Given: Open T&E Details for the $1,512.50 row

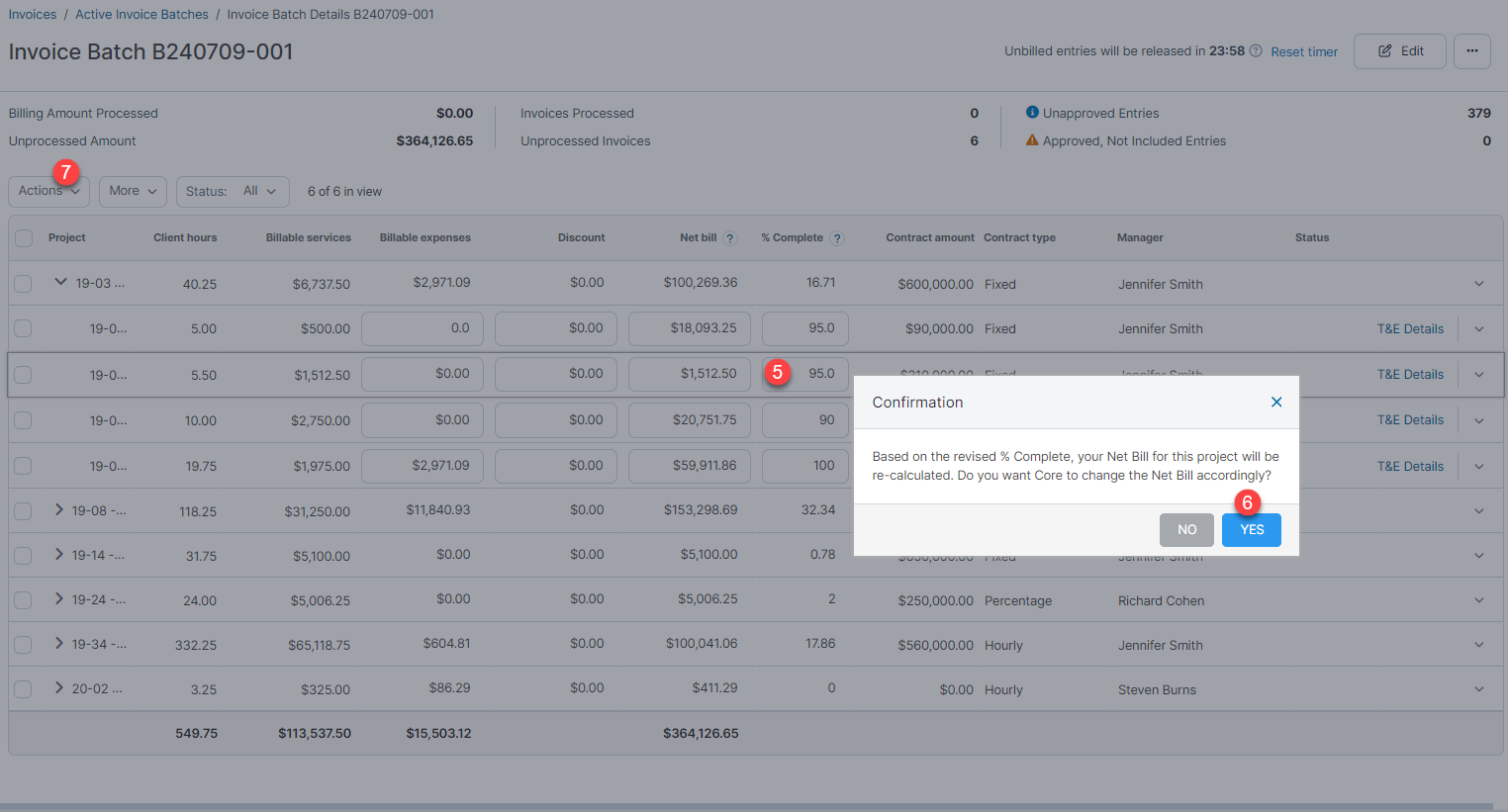Looking at the screenshot, I should (1410, 375).
